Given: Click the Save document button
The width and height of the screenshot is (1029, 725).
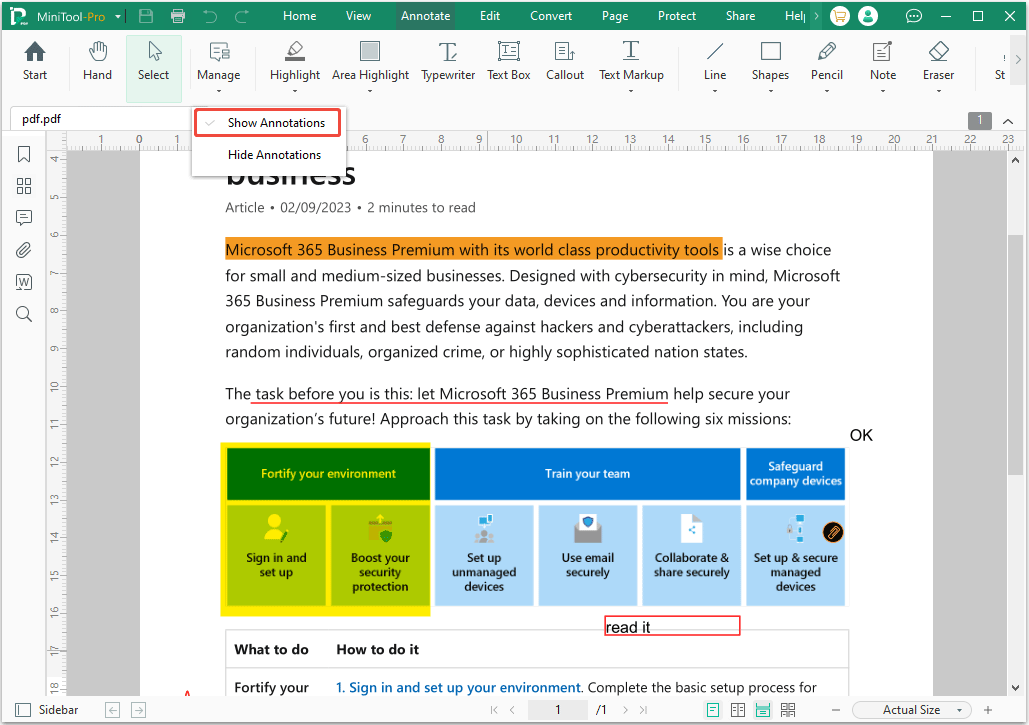Looking at the screenshot, I should pos(143,15).
